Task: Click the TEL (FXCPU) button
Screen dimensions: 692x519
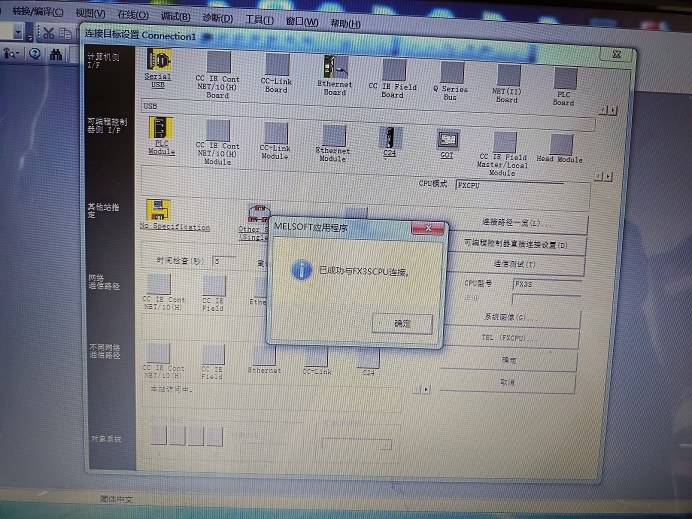Action: coord(509,338)
